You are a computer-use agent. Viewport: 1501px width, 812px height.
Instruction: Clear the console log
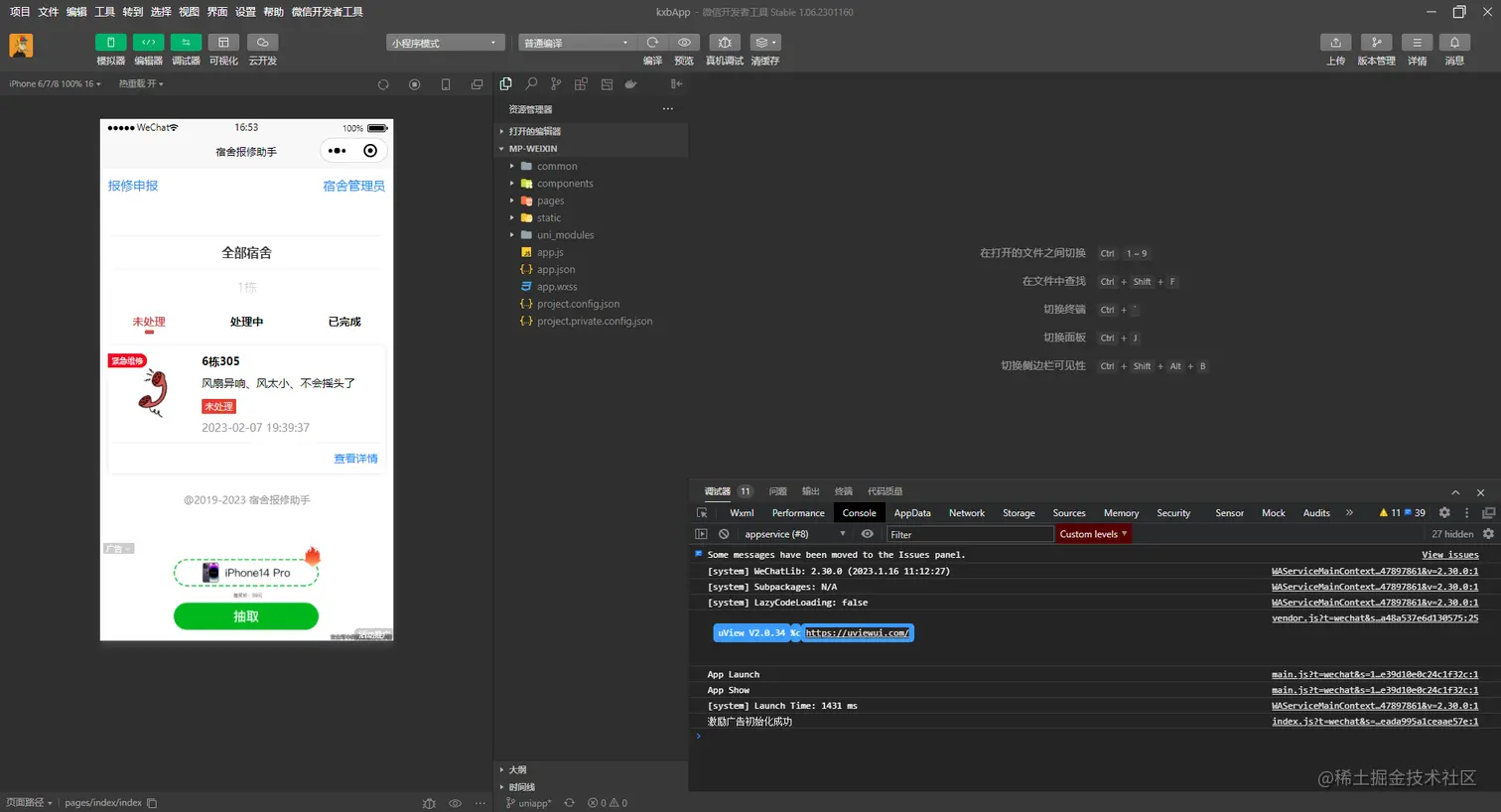[x=724, y=534]
